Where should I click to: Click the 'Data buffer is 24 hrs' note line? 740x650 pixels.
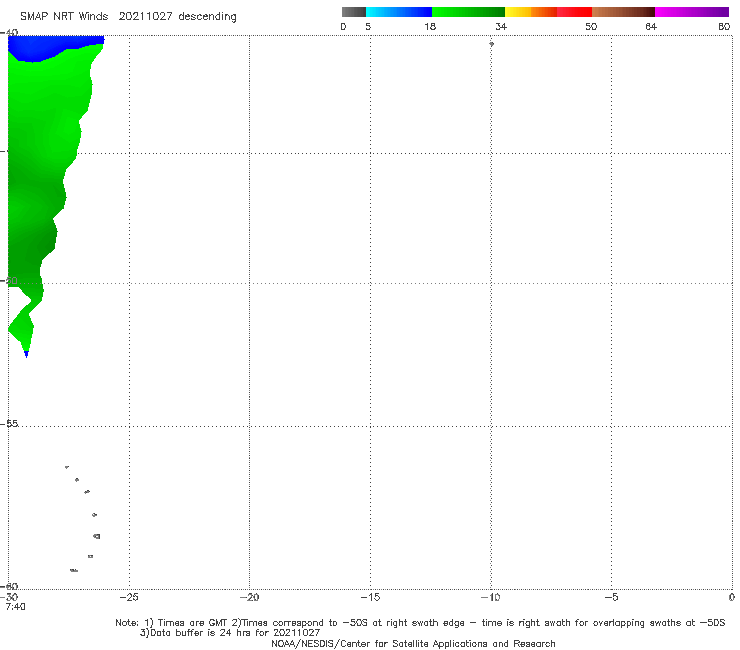point(230,633)
